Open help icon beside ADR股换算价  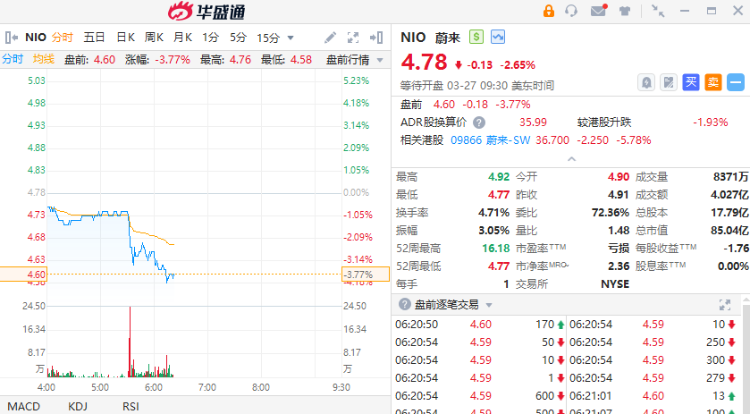[479, 122]
